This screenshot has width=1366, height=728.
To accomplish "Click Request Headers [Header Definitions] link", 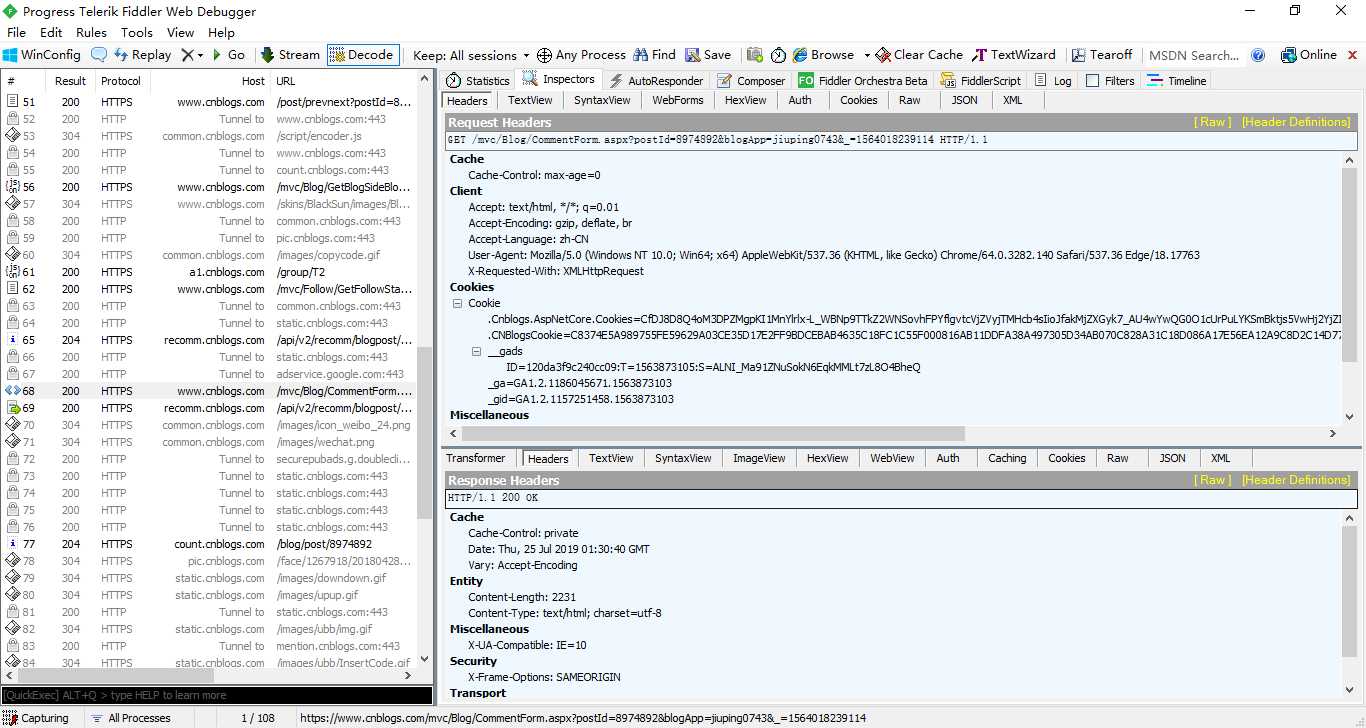I will 1296,122.
